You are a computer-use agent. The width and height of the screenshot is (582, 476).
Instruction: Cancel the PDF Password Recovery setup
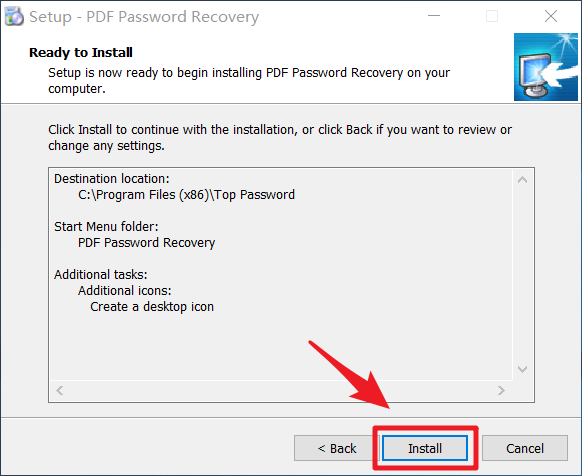524,448
